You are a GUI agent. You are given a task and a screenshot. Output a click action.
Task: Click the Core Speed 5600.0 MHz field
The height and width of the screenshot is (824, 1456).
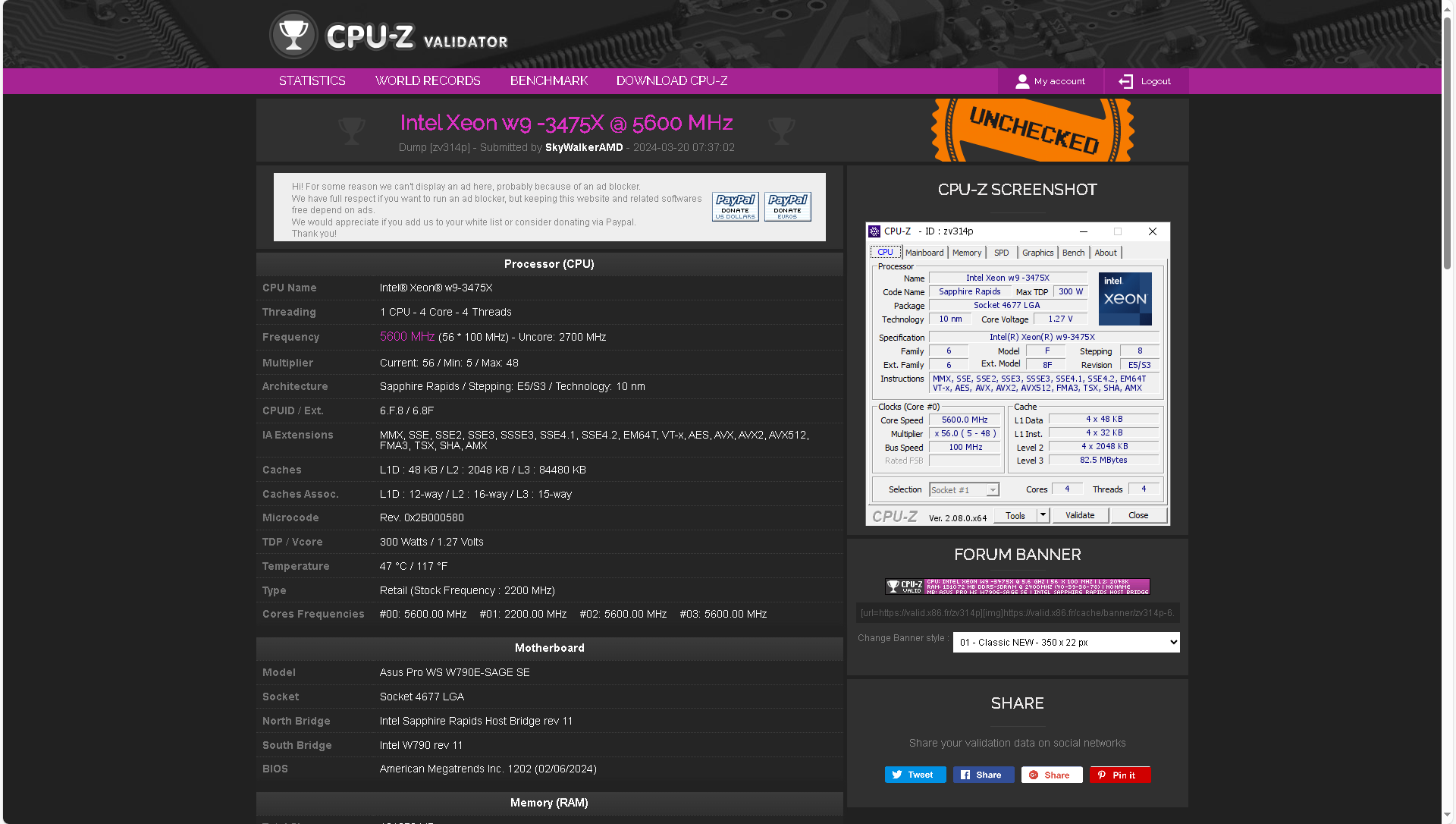tap(965, 420)
